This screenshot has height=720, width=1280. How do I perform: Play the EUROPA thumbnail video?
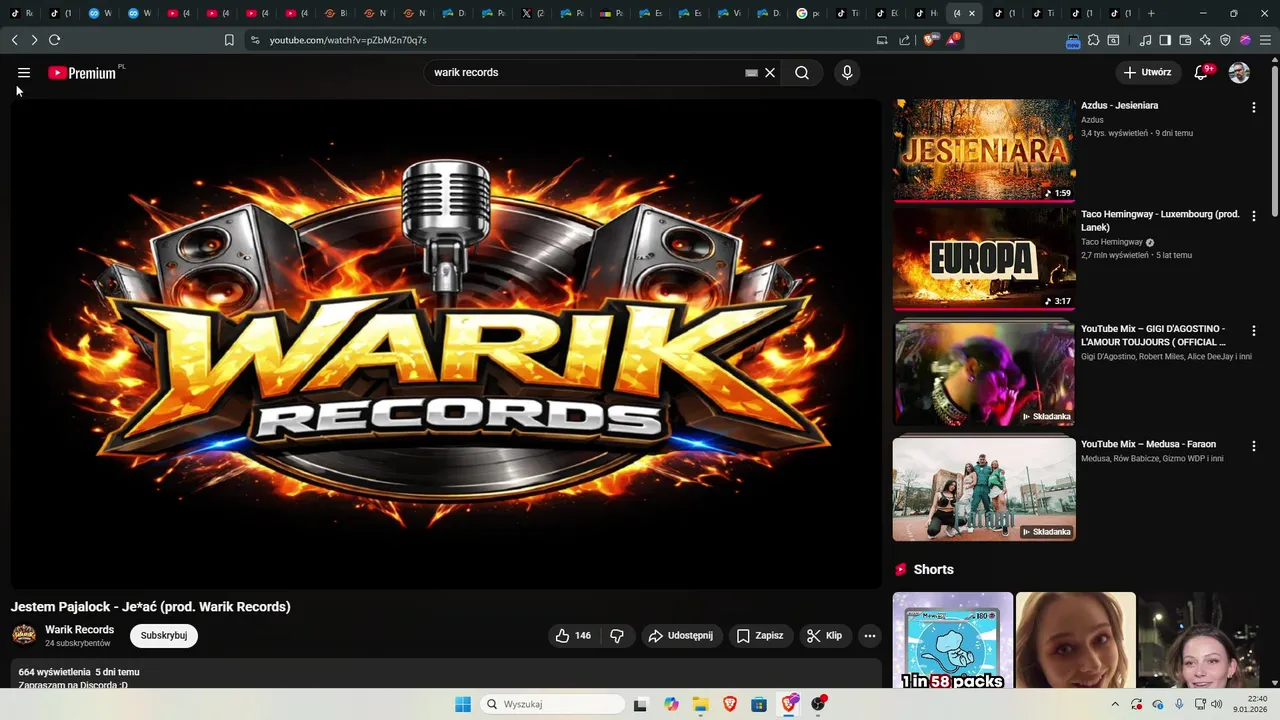[x=984, y=259]
